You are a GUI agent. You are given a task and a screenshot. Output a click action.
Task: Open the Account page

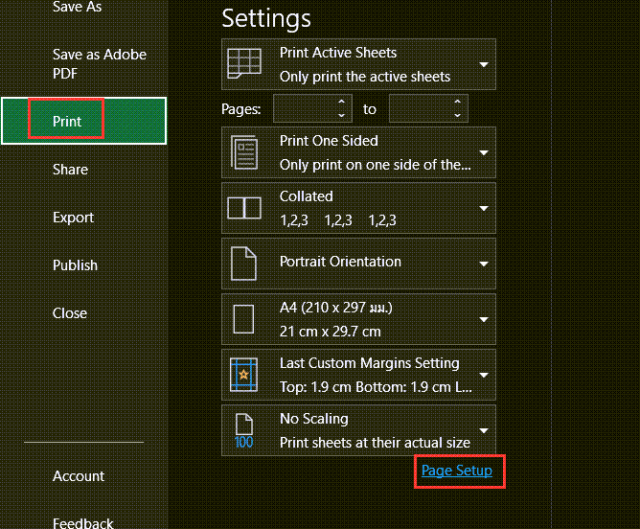point(78,476)
